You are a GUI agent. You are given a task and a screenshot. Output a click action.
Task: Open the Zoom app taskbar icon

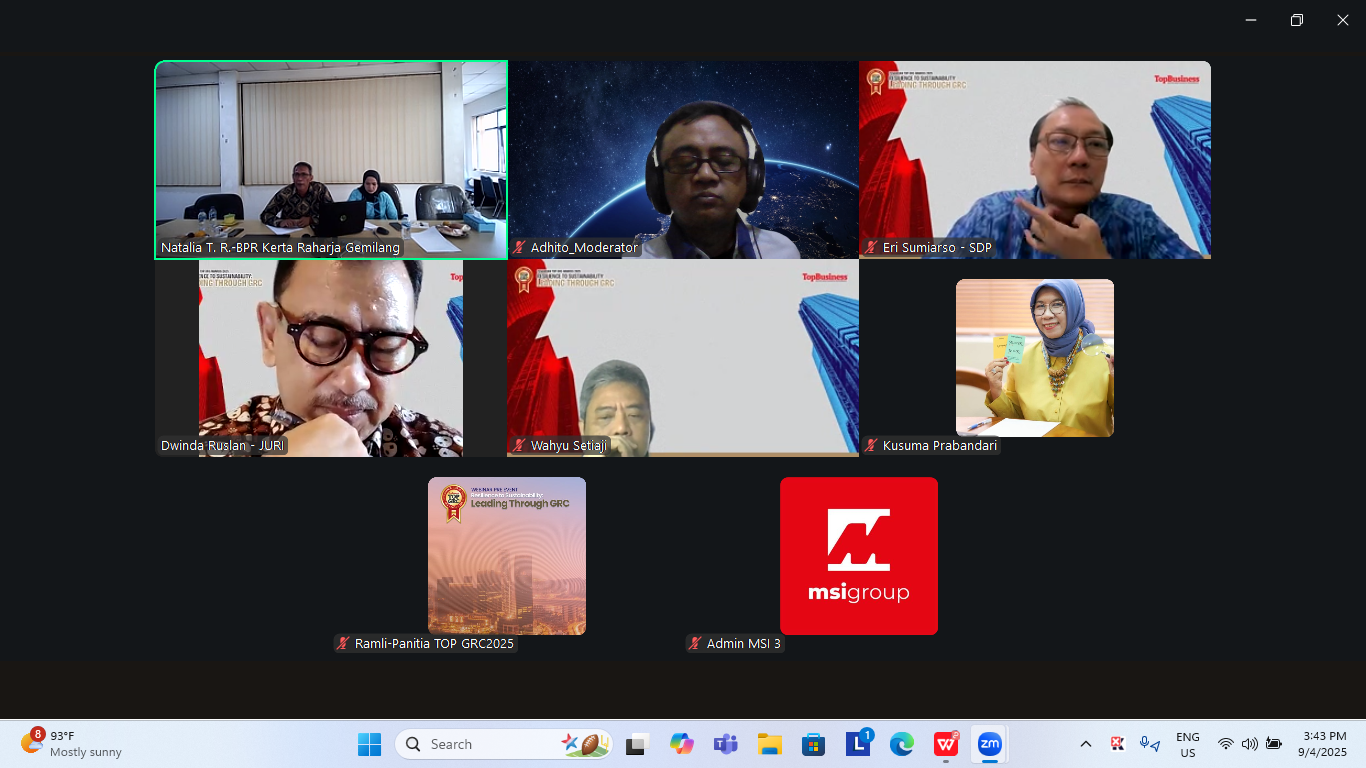click(989, 744)
